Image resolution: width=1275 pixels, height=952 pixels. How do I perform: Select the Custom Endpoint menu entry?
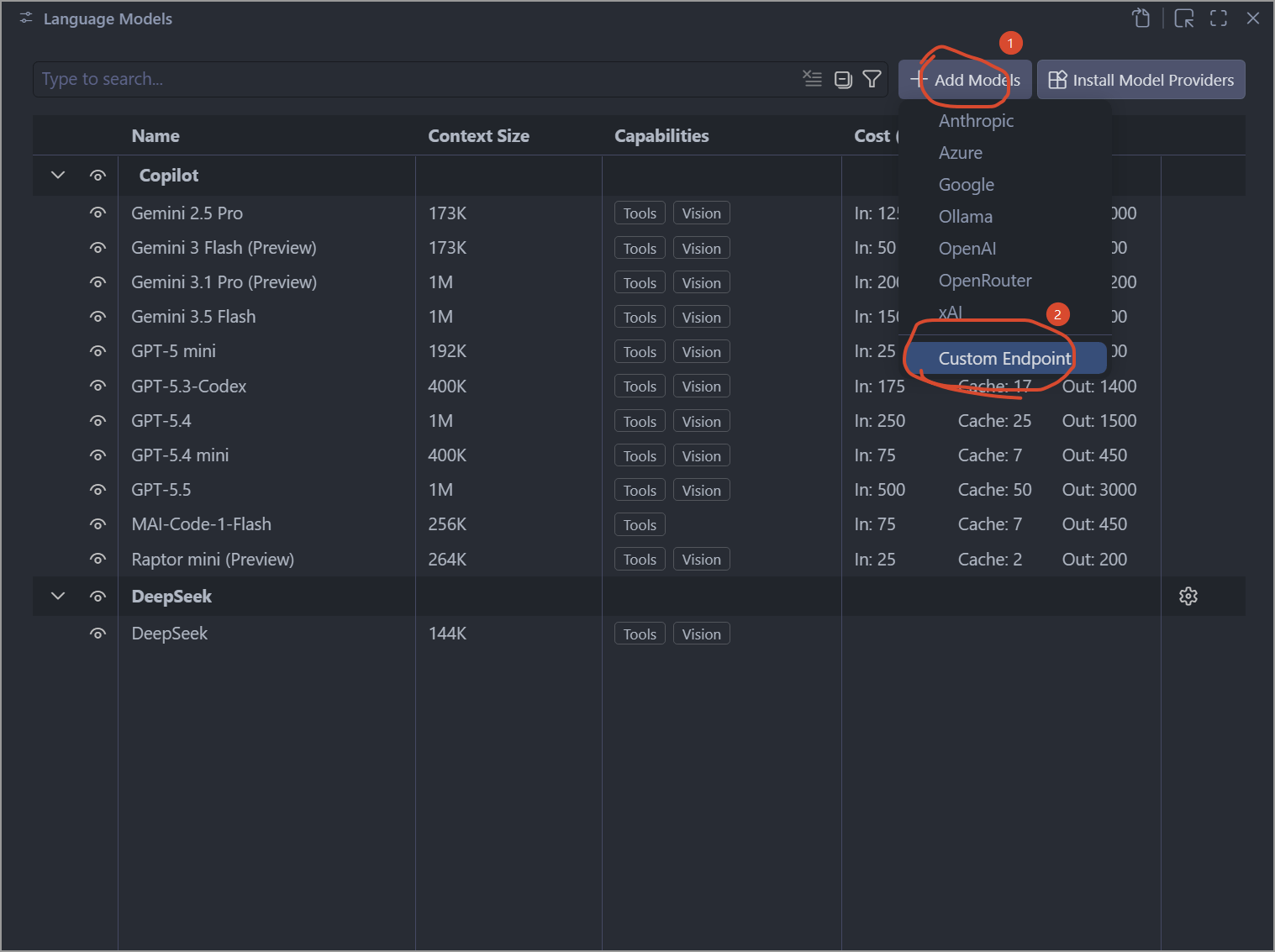coord(1005,359)
